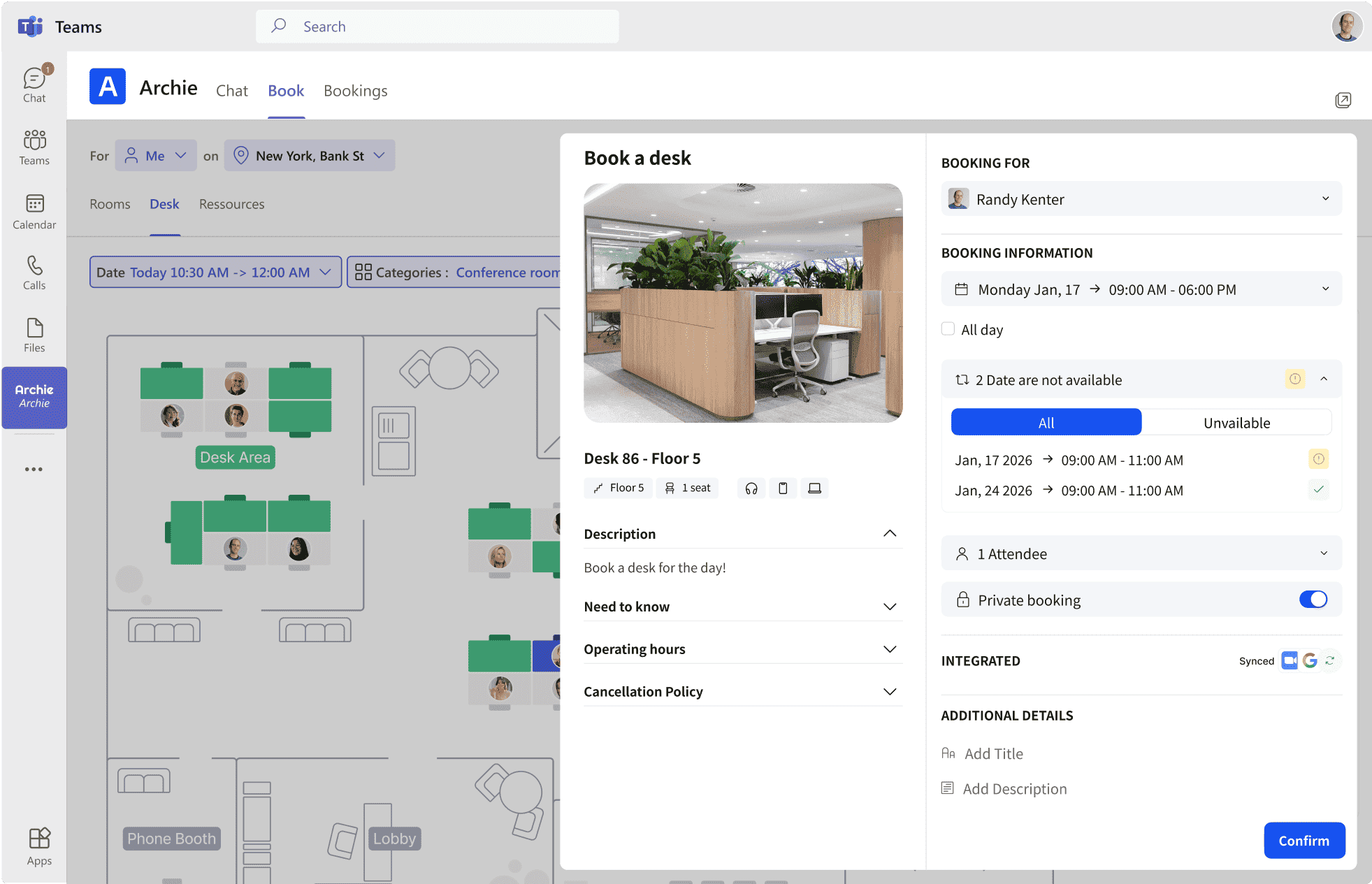Open the Calendar from the sidebar
Viewport: 1372px width, 884px height.
click(34, 209)
